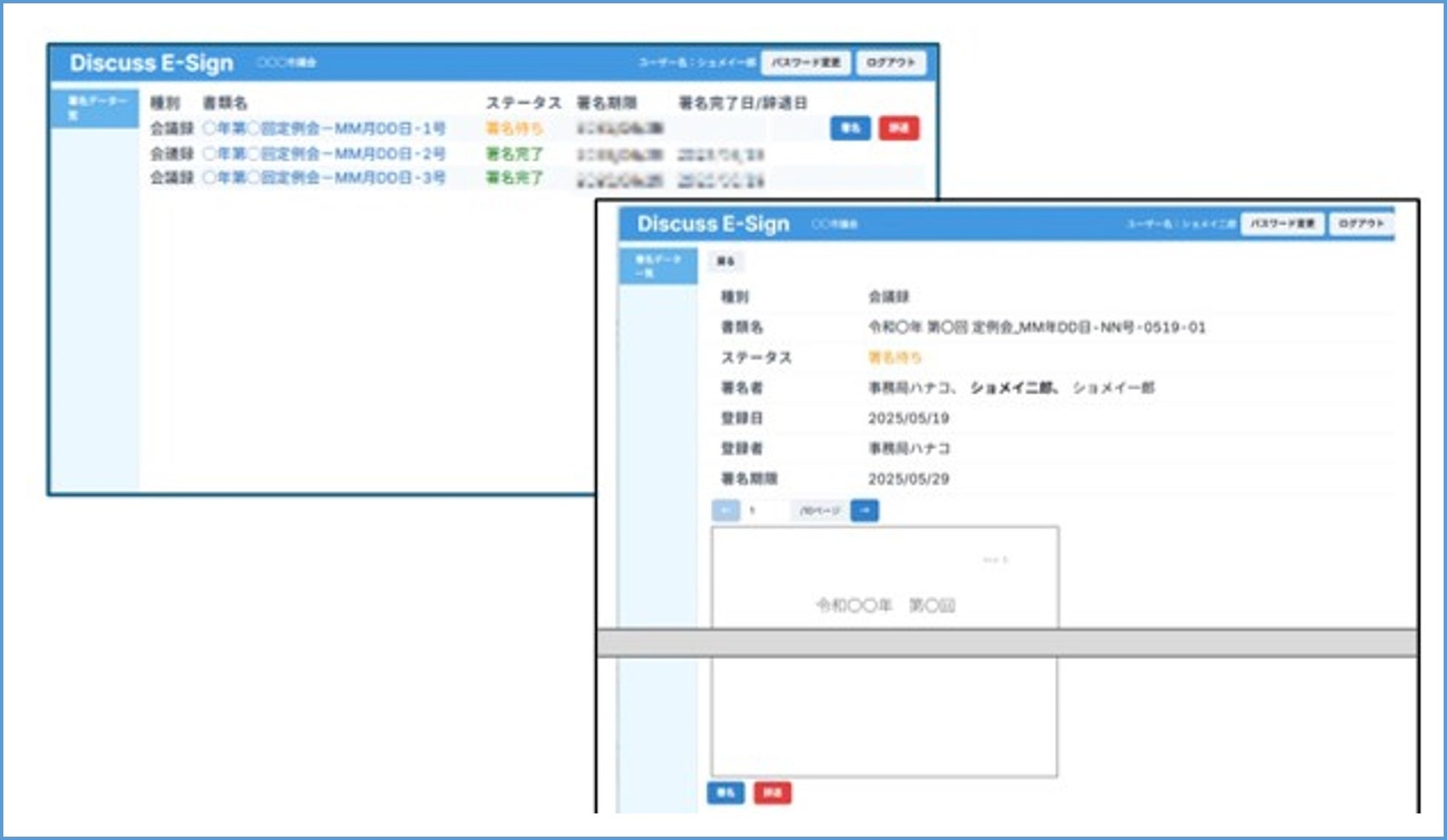Click パスワード変更 in the detail window header

coord(1282,223)
